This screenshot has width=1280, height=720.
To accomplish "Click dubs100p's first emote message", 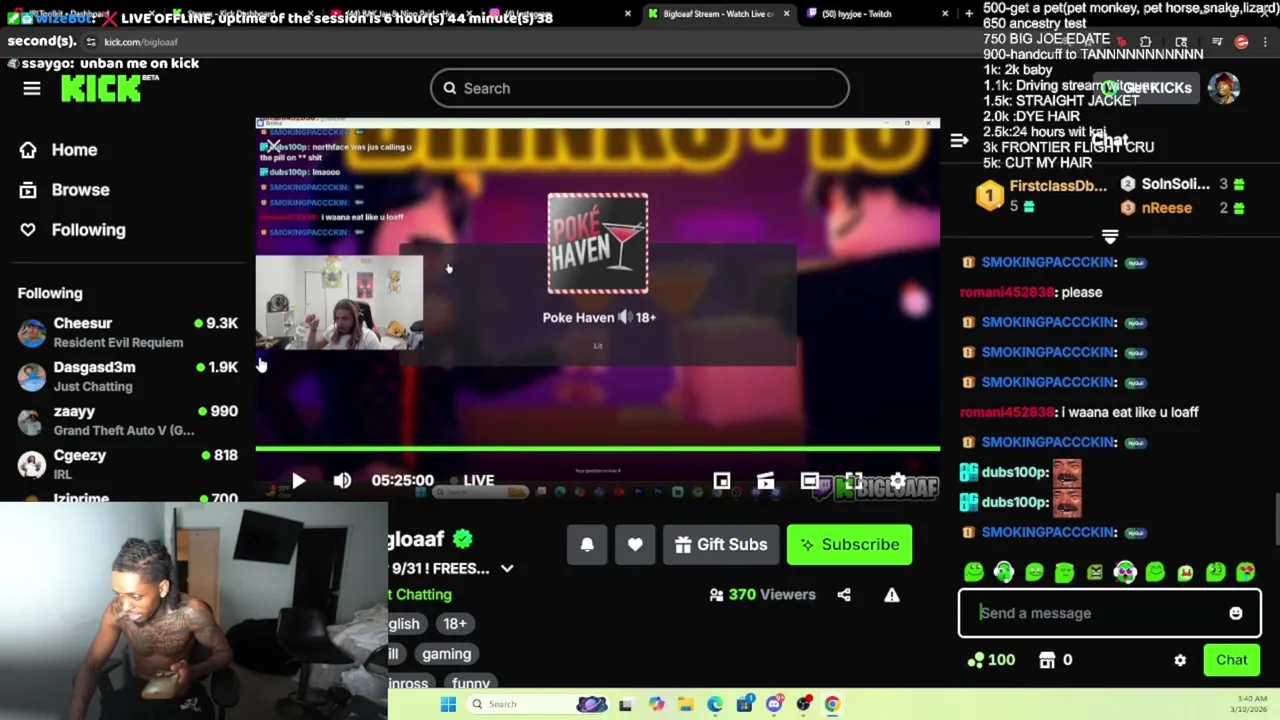I will 1020,472.
